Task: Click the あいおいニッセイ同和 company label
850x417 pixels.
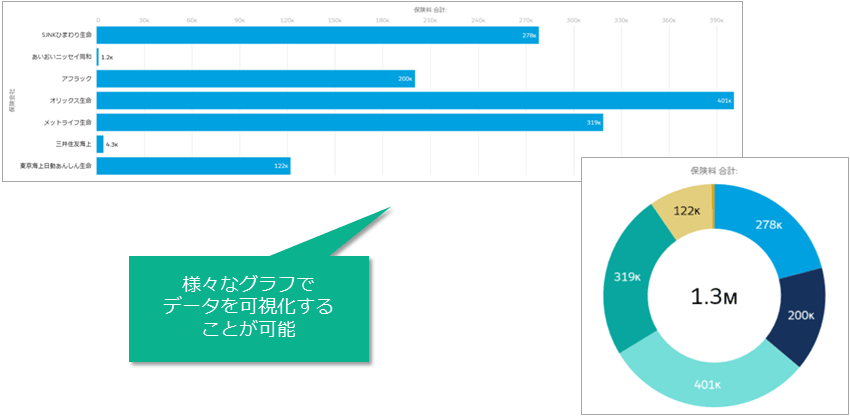Action: (x=62, y=57)
